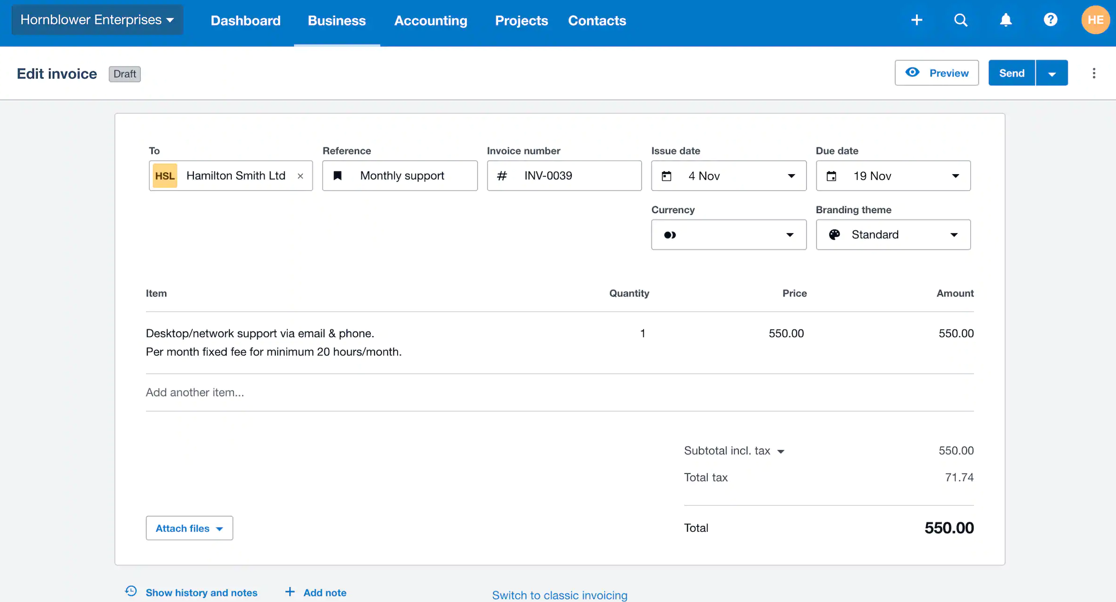Viewport: 1116px width, 602px height.
Task: Switch to the Accounting menu
Action: [x=430, y=20]
